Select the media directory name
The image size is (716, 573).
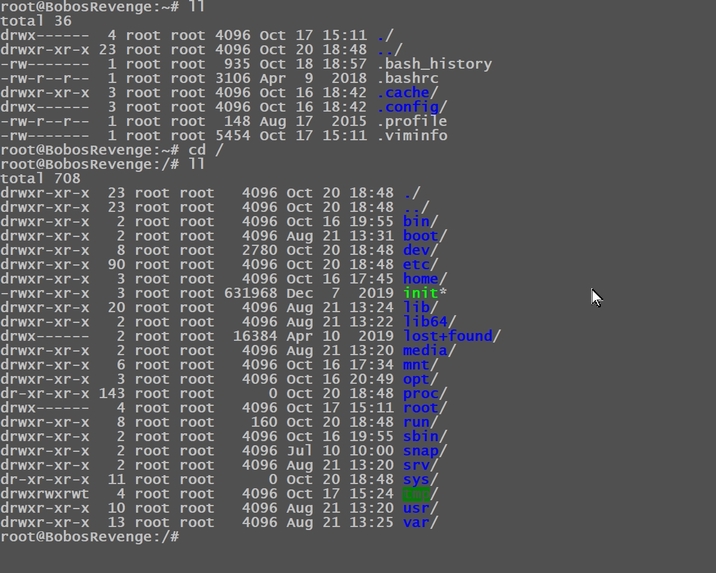click(425, 350)
